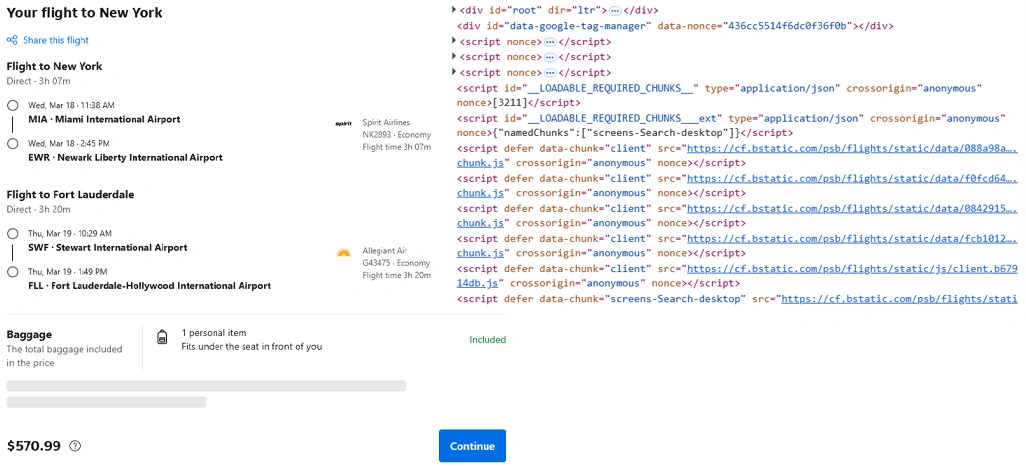Viewport: 1026px width, 466px height.
Task: Click the Allegiant Air sun logo
Action: [344, 253]
